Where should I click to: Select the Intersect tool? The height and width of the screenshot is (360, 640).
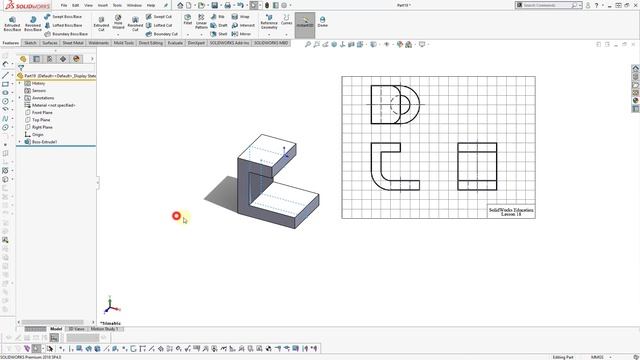243,25
